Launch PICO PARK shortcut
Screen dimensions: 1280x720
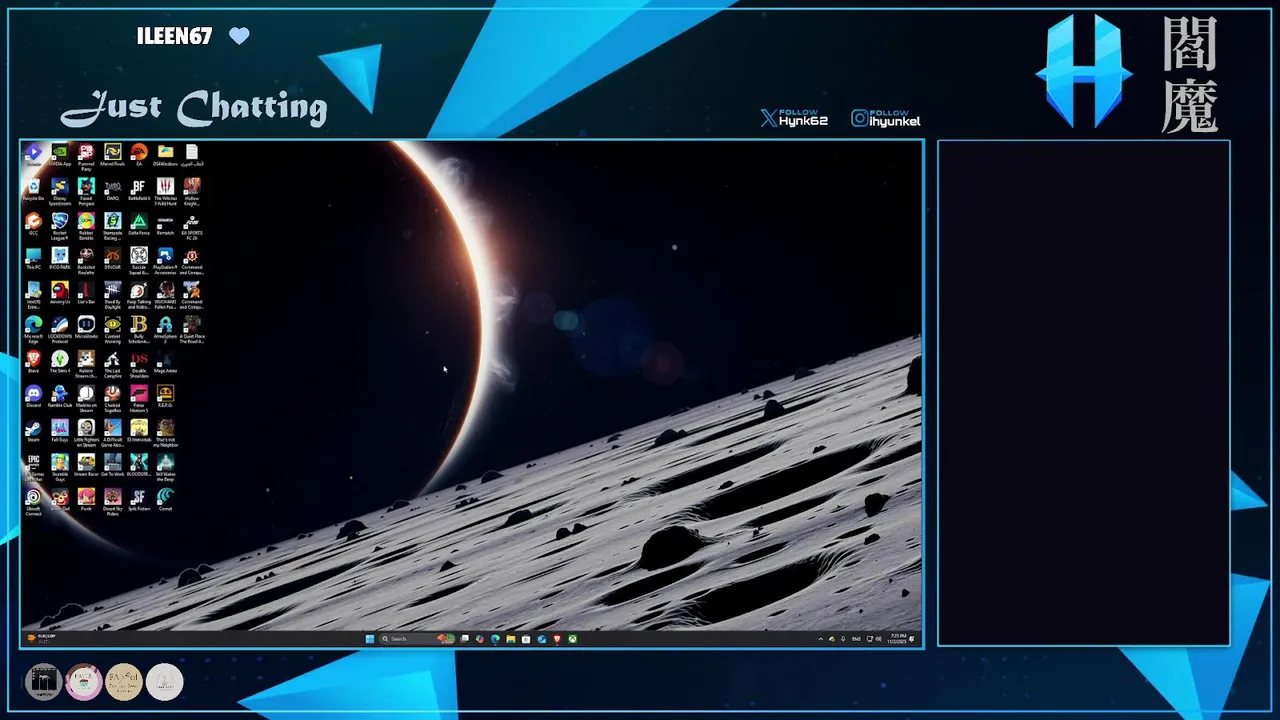click(x=60, y=260)
